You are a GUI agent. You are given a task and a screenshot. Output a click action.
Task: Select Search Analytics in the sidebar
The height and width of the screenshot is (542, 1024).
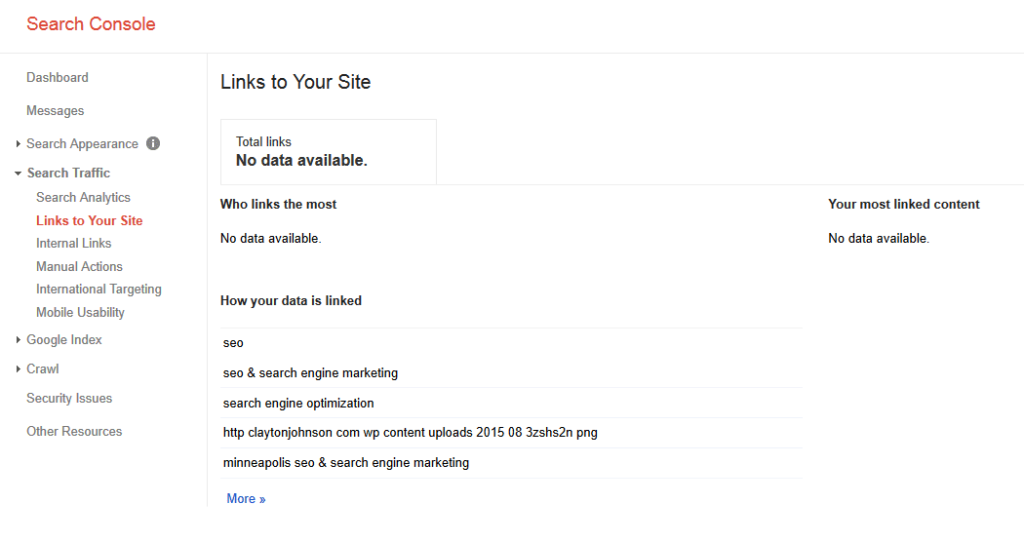point(83,197)
